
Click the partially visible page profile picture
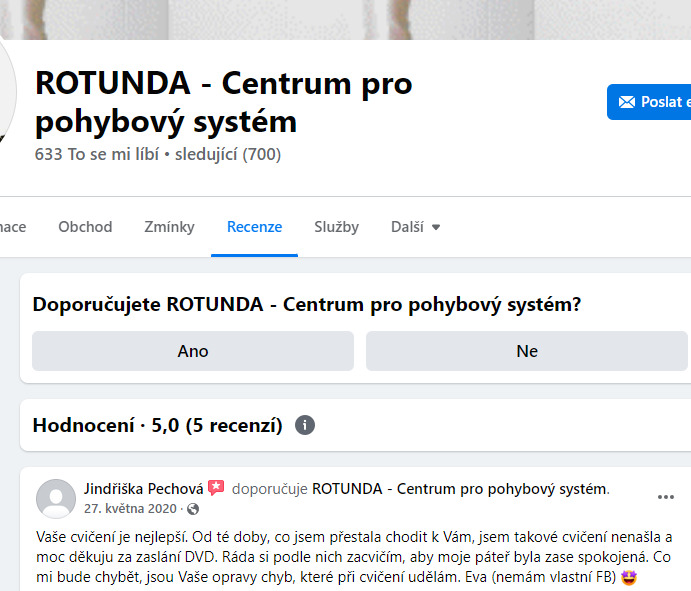pos(8,90)
